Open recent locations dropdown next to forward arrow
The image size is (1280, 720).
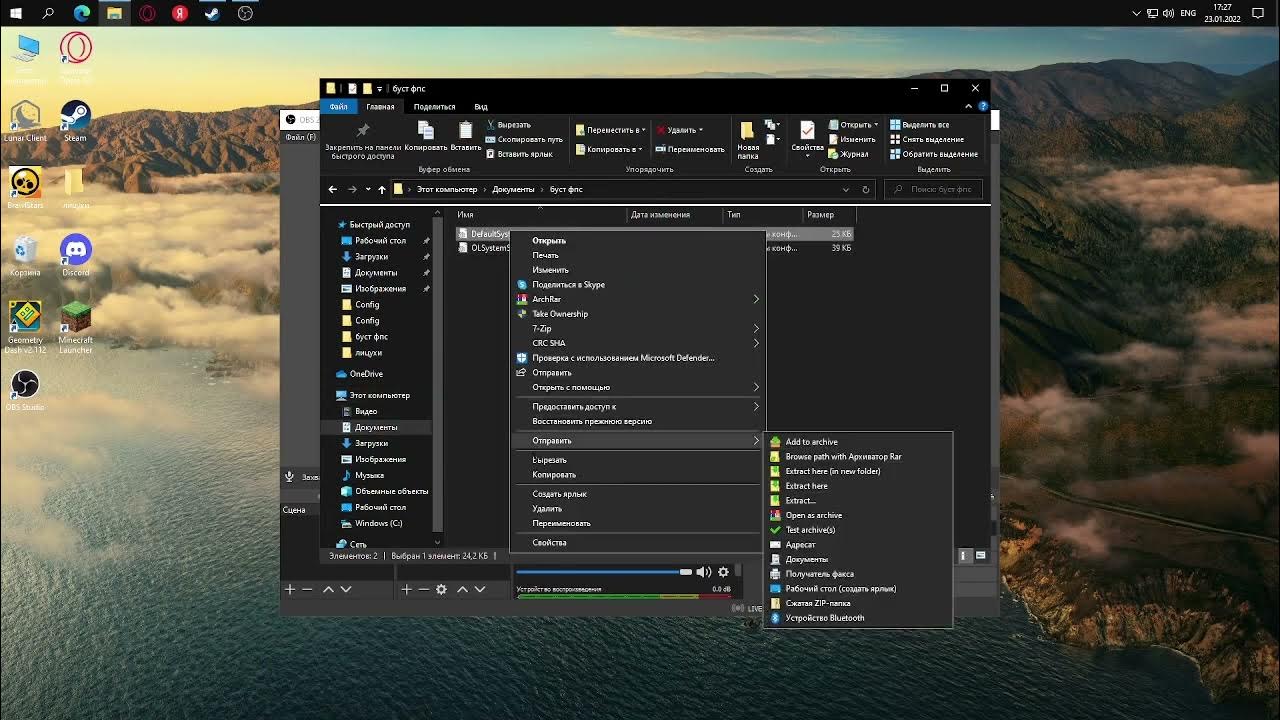tap(368, 189)
